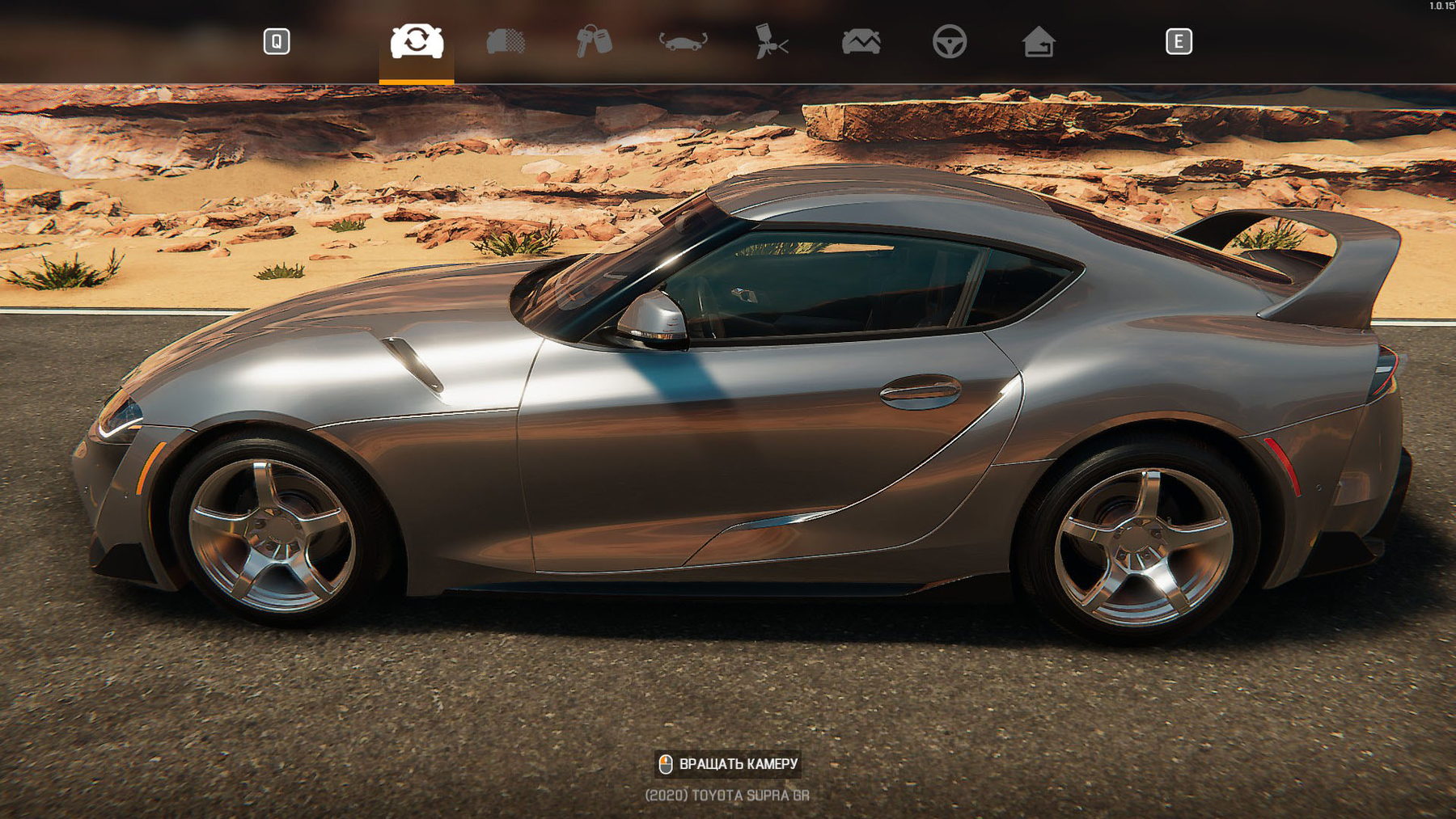Open the paint spray gun tool
1456x819 pixels.
coord(771,41)
